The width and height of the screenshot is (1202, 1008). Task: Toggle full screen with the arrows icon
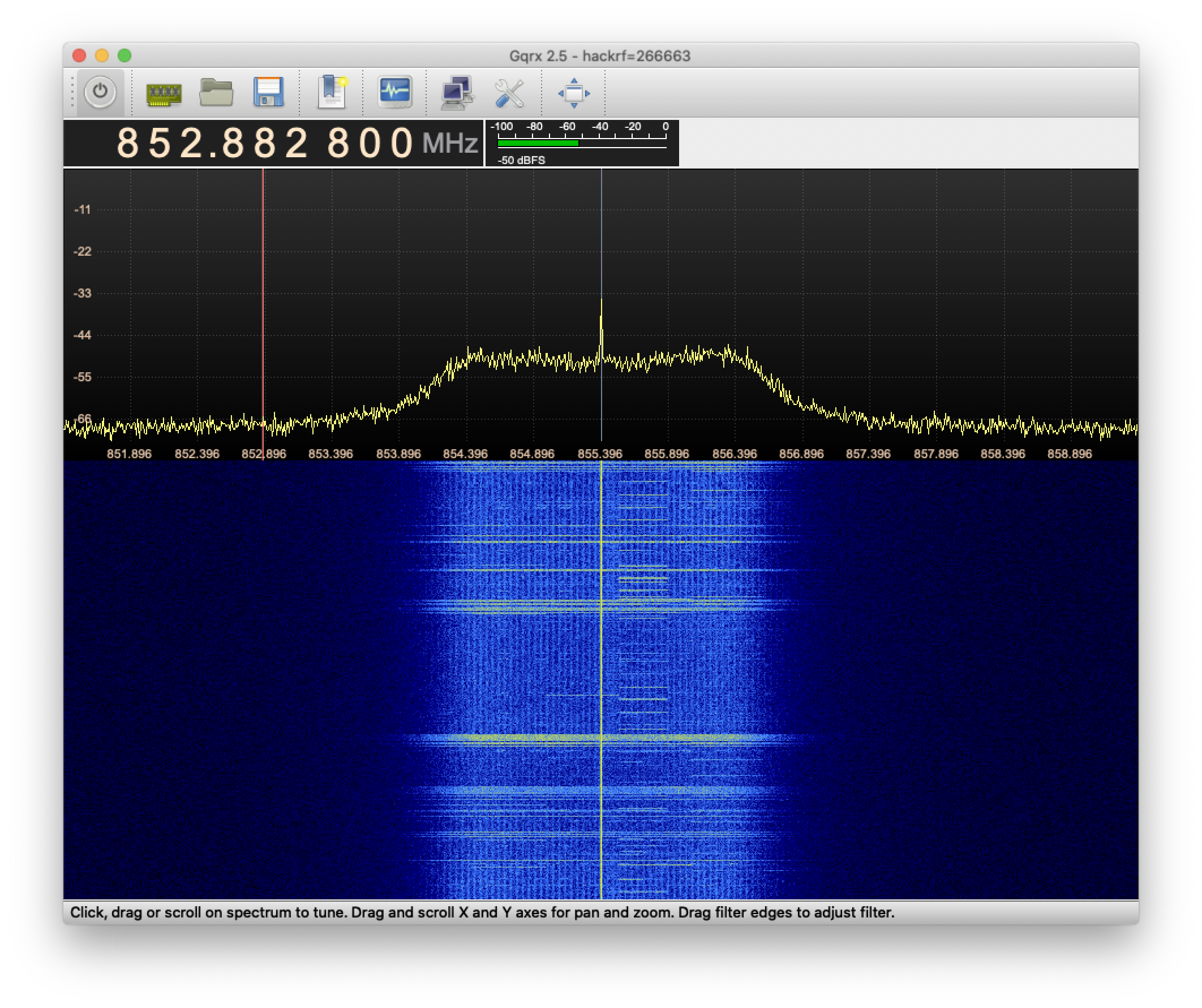pos(574,92)
